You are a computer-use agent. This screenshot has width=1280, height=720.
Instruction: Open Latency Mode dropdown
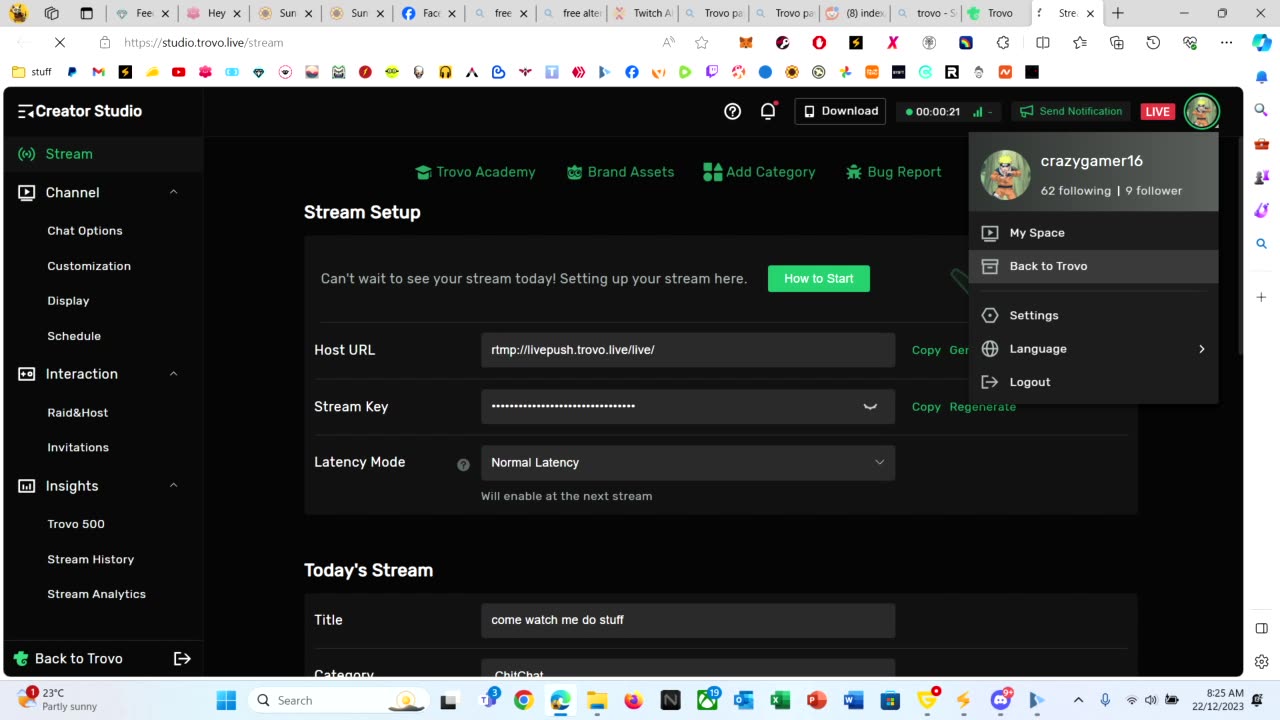pyautogui.click(x=688, y=463)
